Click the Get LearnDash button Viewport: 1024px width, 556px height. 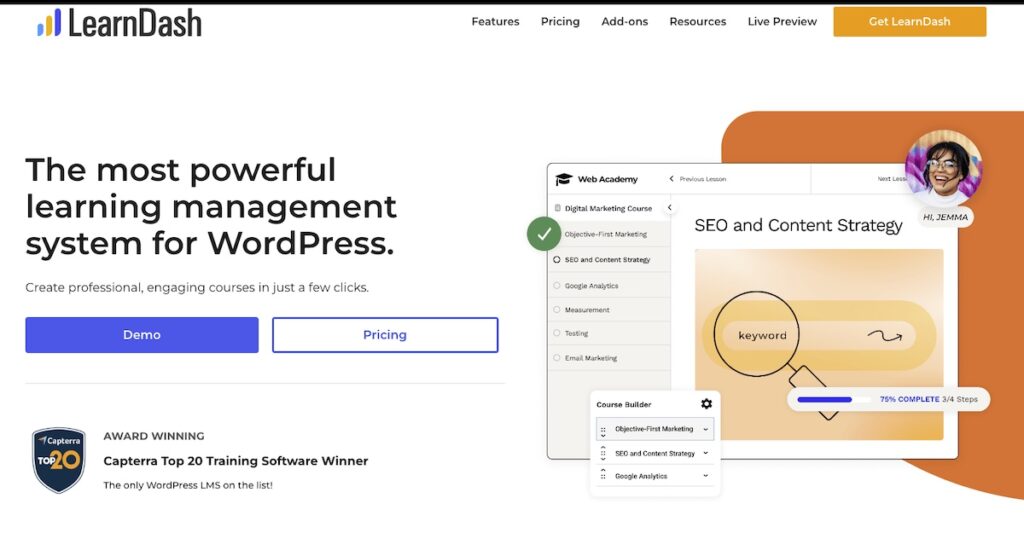point(909,22)
